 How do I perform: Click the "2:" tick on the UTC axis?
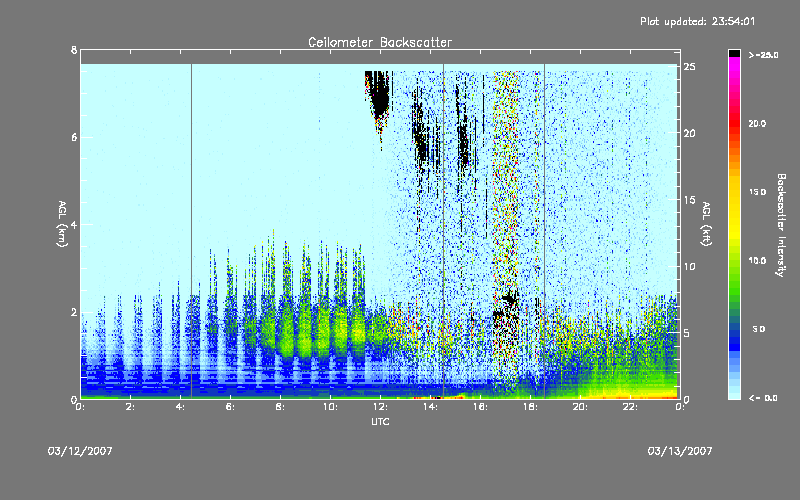click(131, 407)
